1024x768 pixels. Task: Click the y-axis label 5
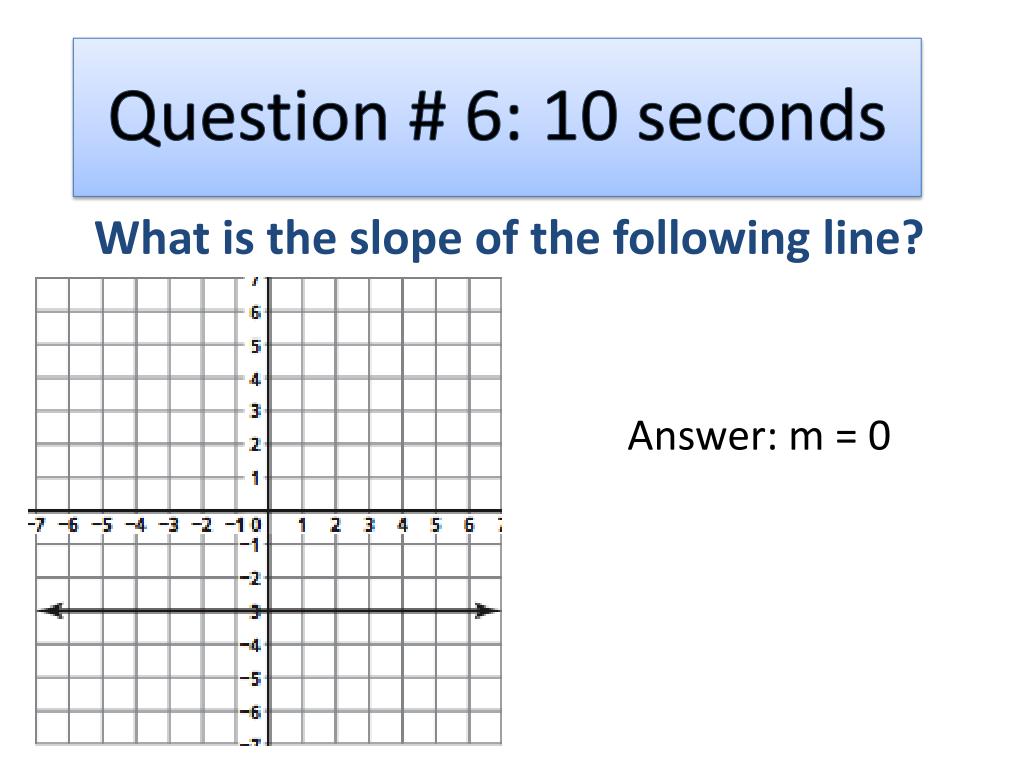(x=255, y=346)
